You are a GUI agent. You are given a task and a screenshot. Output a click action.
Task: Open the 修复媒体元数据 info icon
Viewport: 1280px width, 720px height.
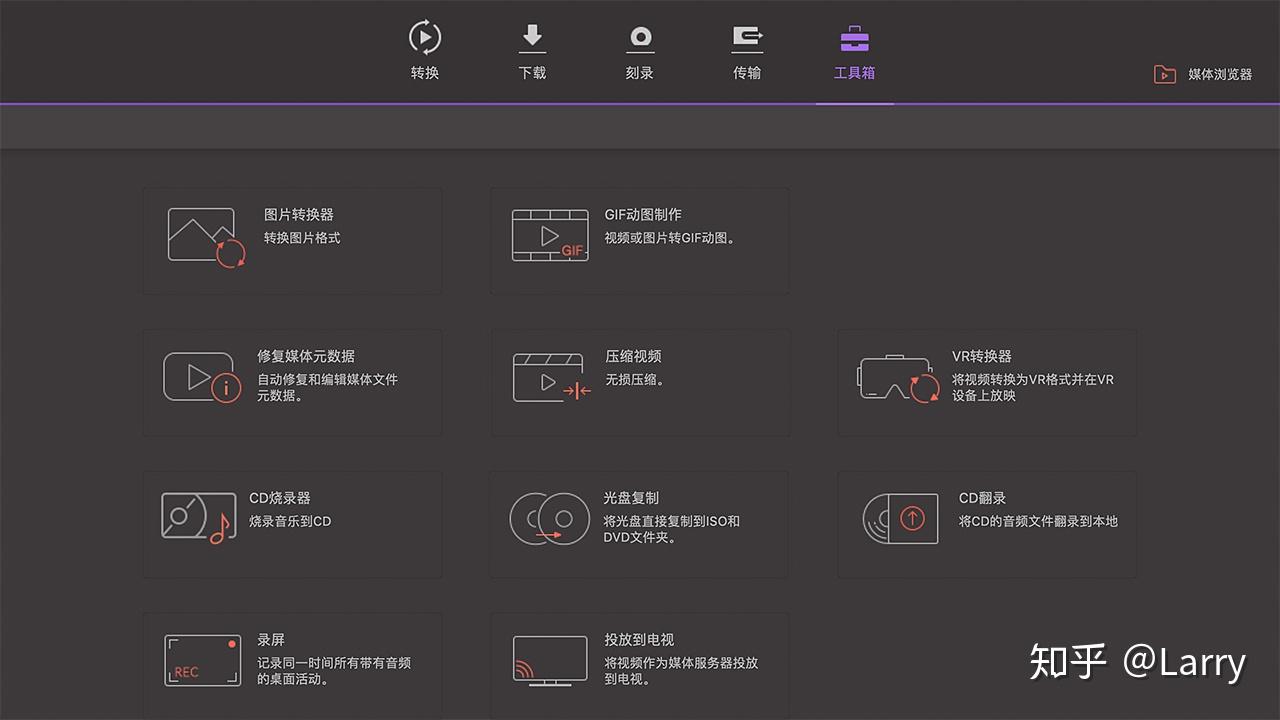(203, 378)
